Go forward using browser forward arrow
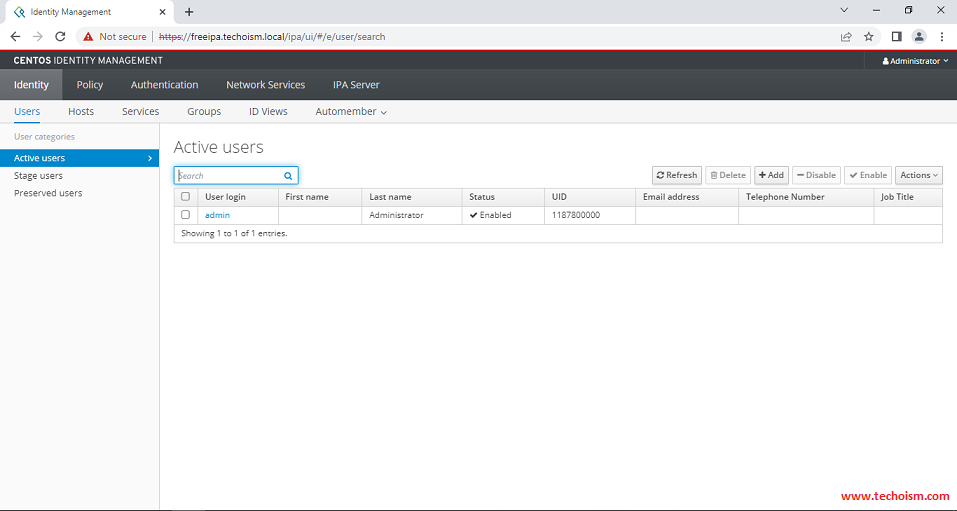This screenshot has width=957, height=511. [38, 37]
